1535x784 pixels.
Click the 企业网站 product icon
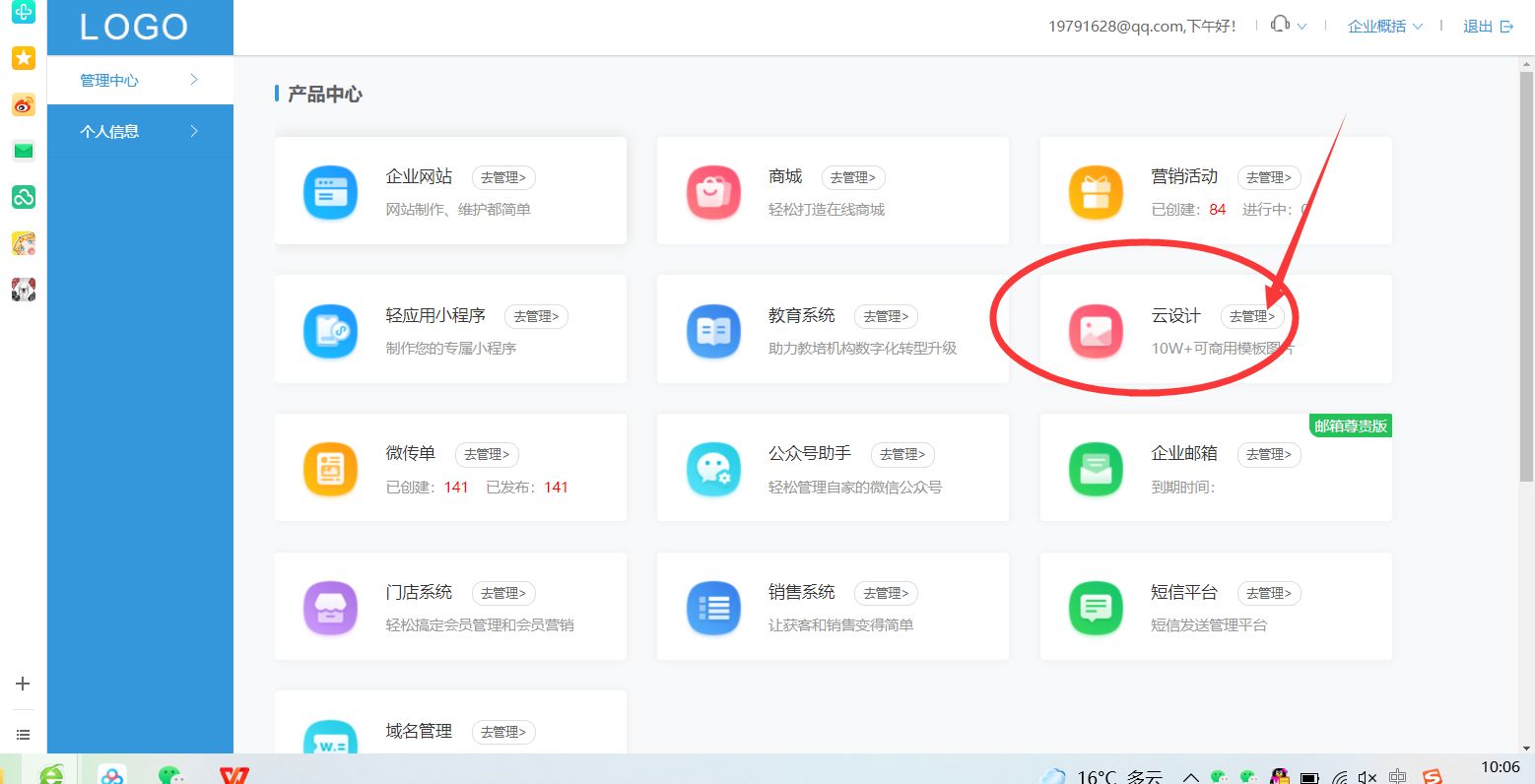(x=330, y=192)
